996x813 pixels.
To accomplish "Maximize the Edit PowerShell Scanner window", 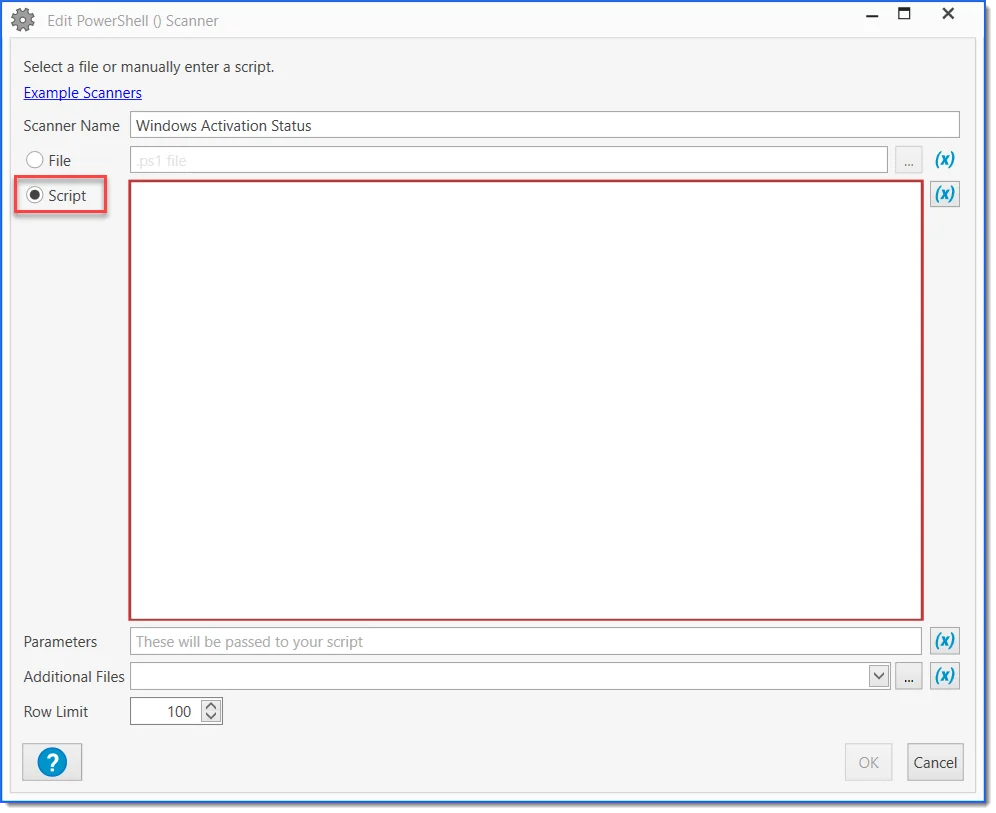I will click(904, 14).
